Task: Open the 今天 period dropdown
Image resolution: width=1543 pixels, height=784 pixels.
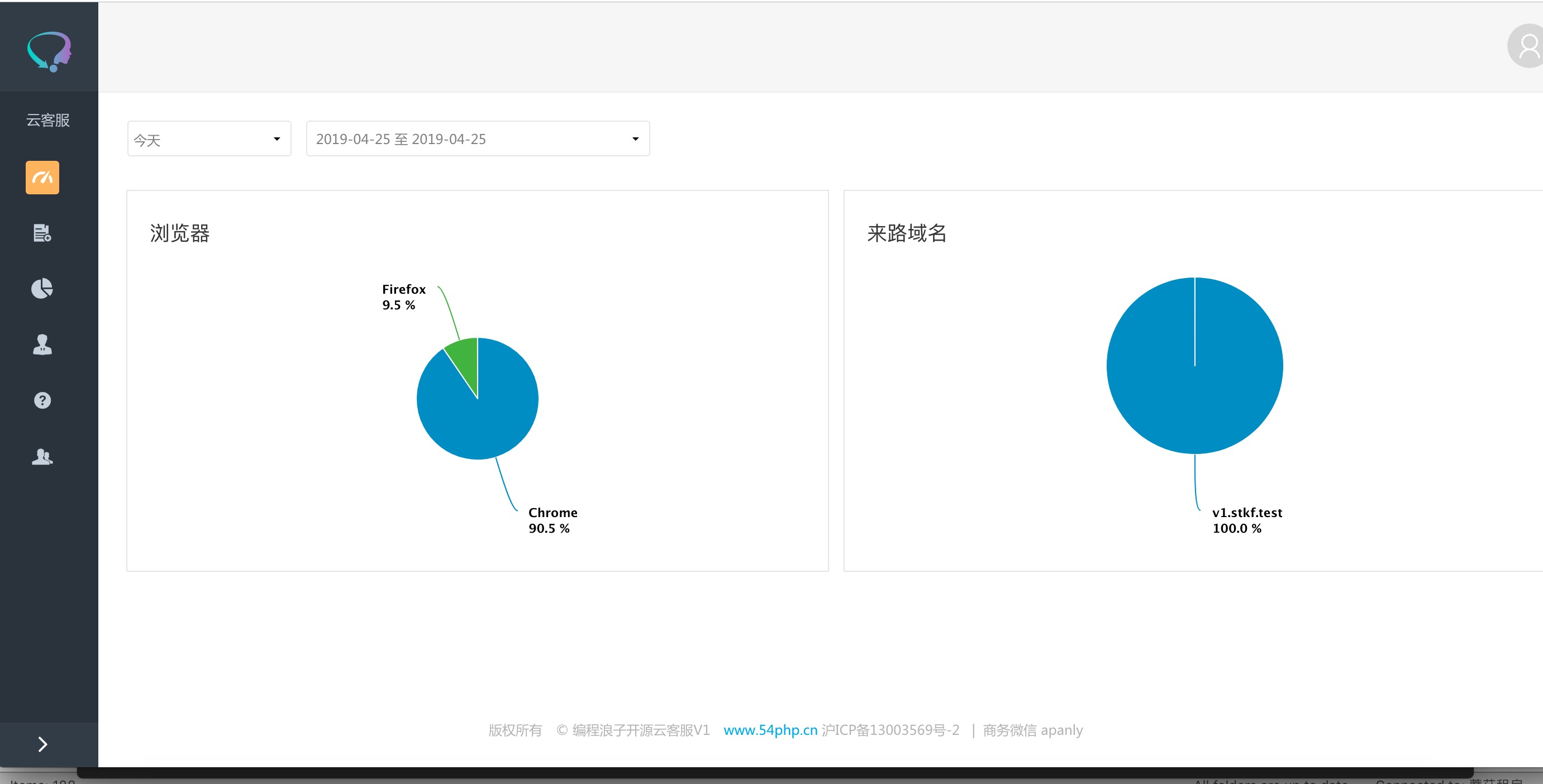Action: [x=209, y=139]
